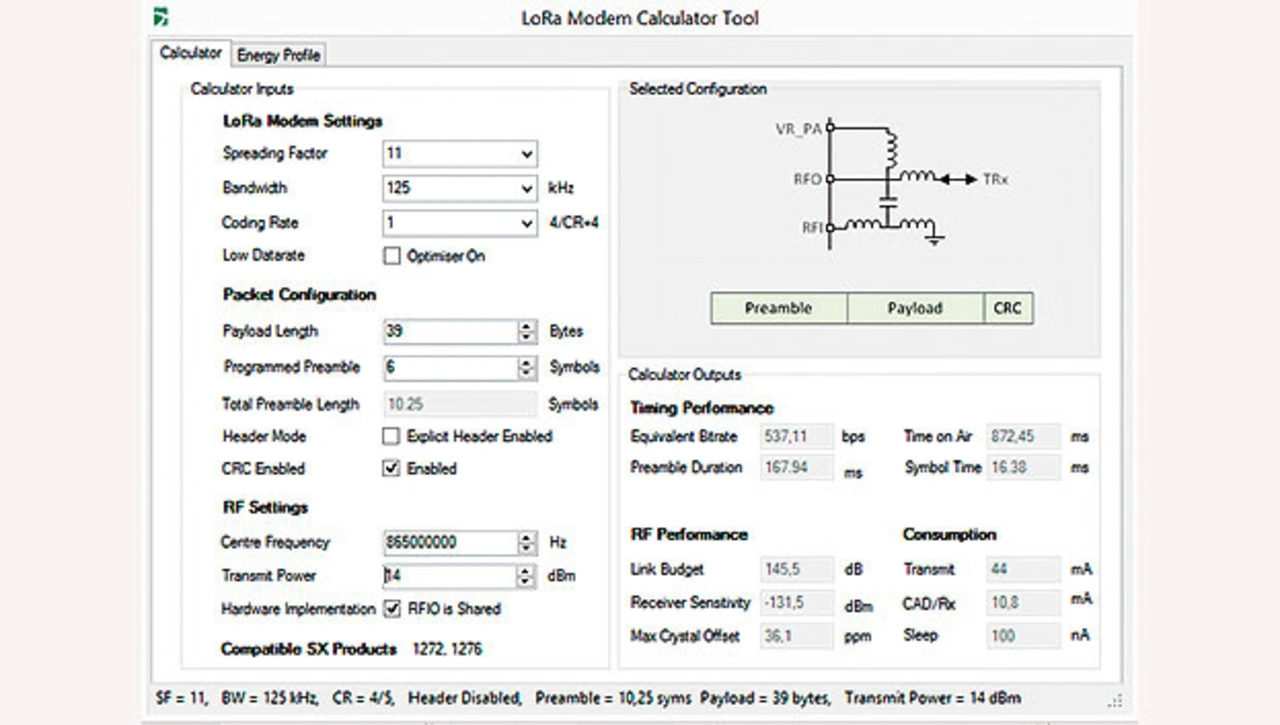Click the Transmit consumption value 44

(1023, 569)
